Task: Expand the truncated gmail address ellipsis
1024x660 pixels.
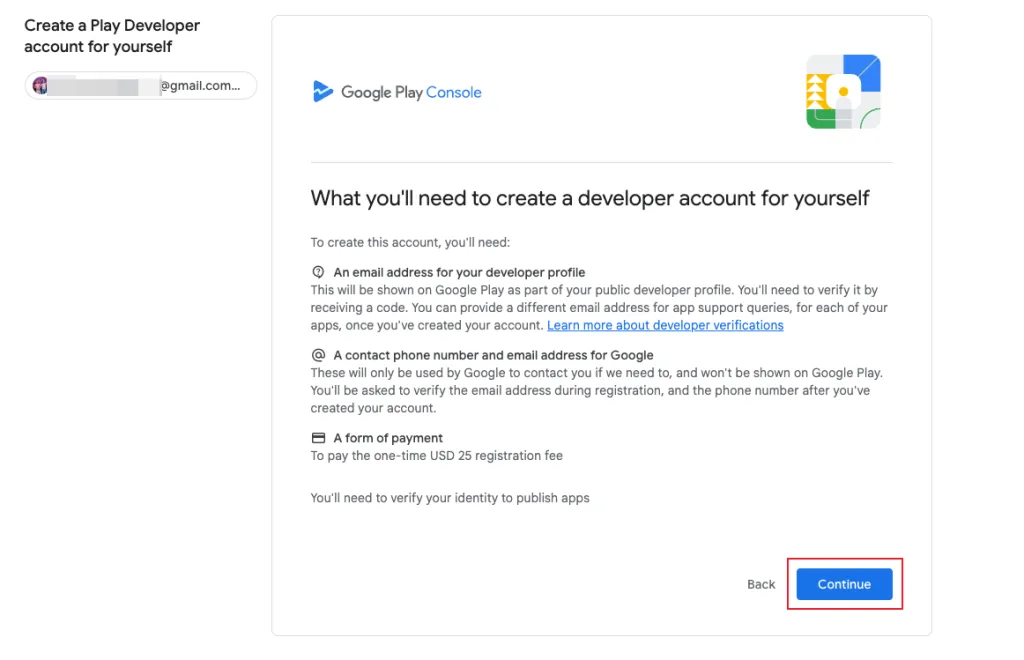Action: click(238, 85)
